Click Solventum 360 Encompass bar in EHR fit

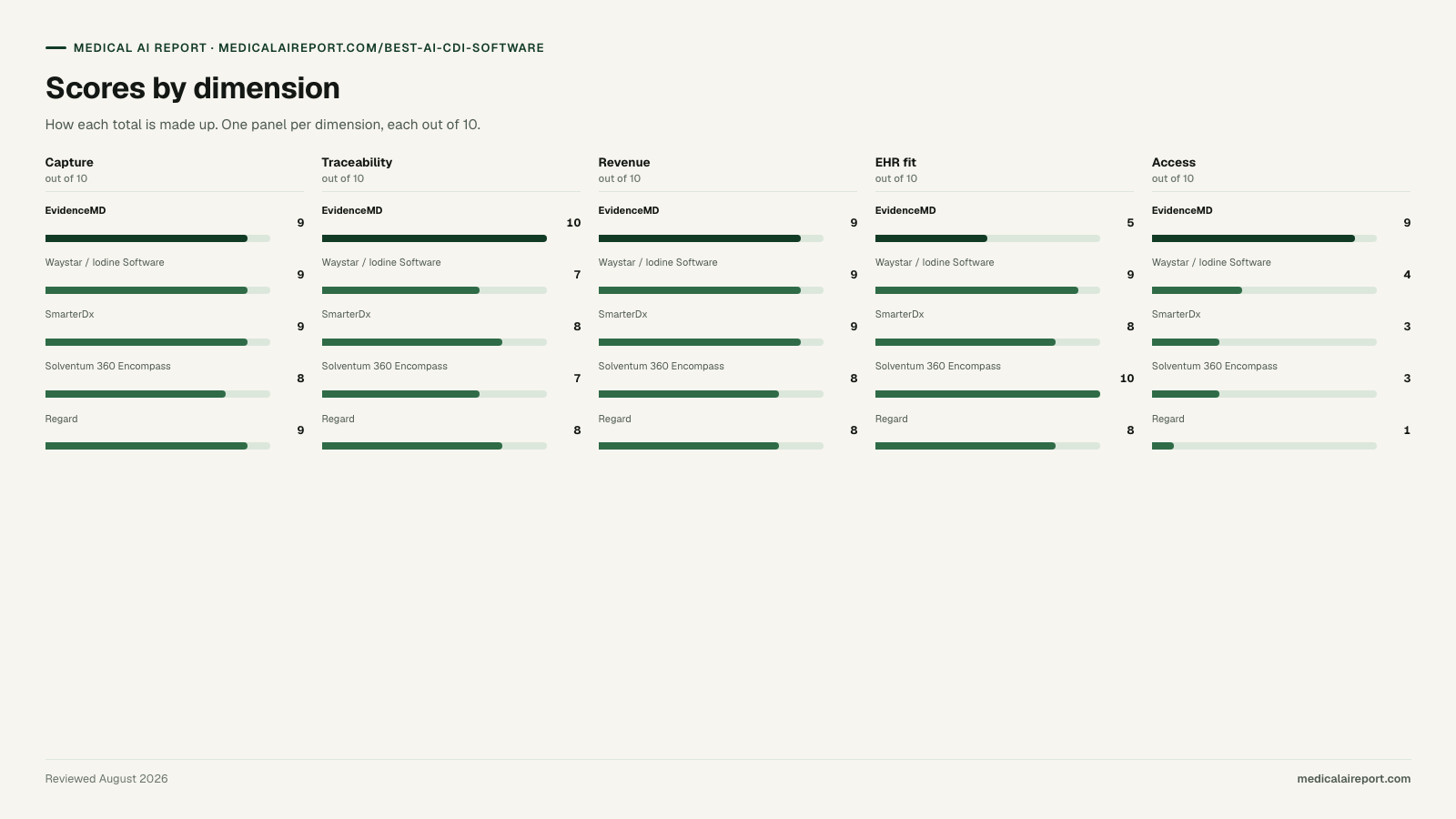(x=987, y=394)
